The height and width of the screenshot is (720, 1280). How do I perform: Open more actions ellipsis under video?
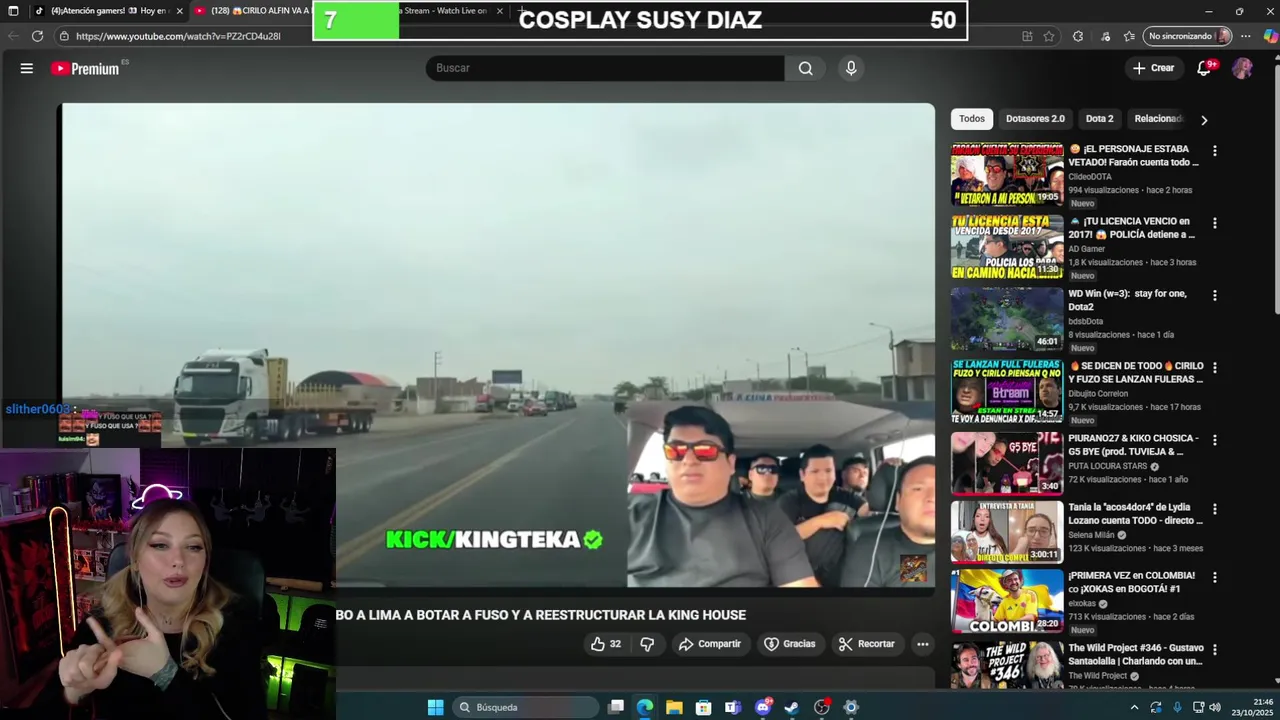coord(923,644)
